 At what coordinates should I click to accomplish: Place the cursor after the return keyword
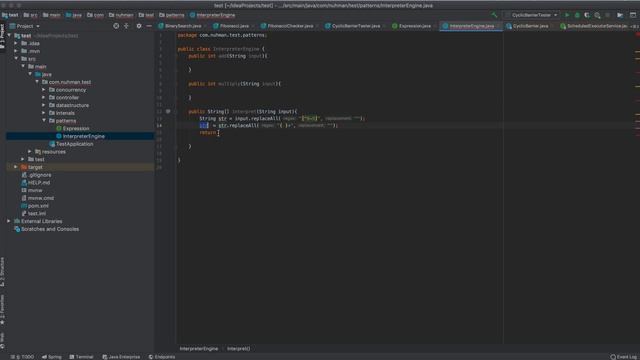point(217,132)
